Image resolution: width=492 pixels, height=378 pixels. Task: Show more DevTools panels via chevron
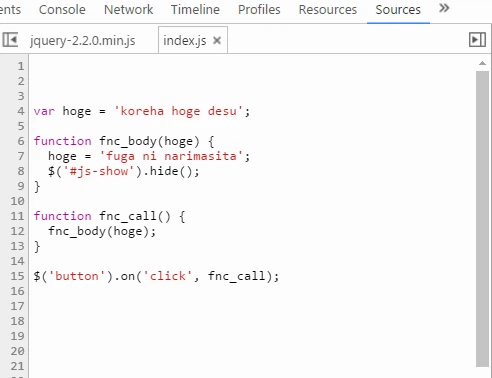pos(444,8)
